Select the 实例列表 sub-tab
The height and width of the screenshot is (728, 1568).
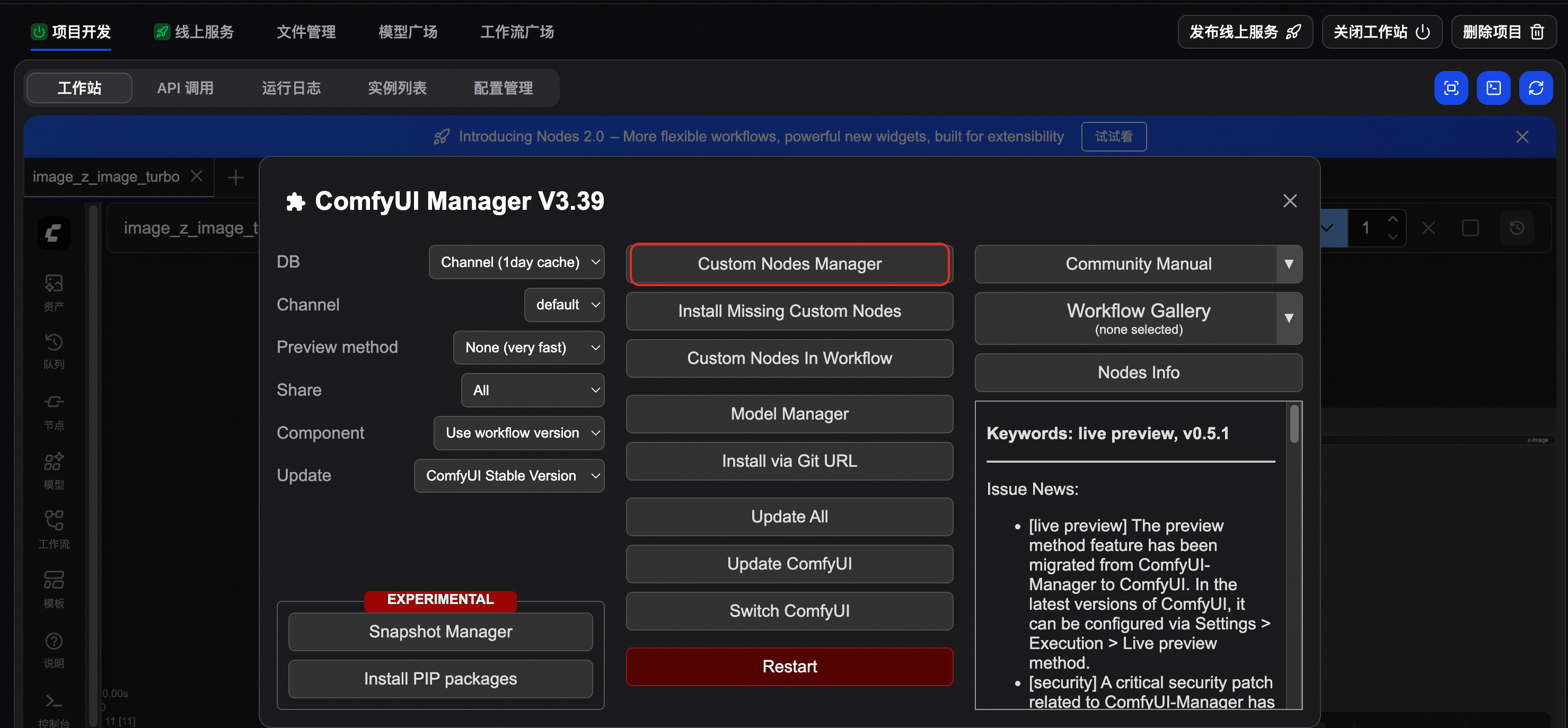click(x=397, y=88)
